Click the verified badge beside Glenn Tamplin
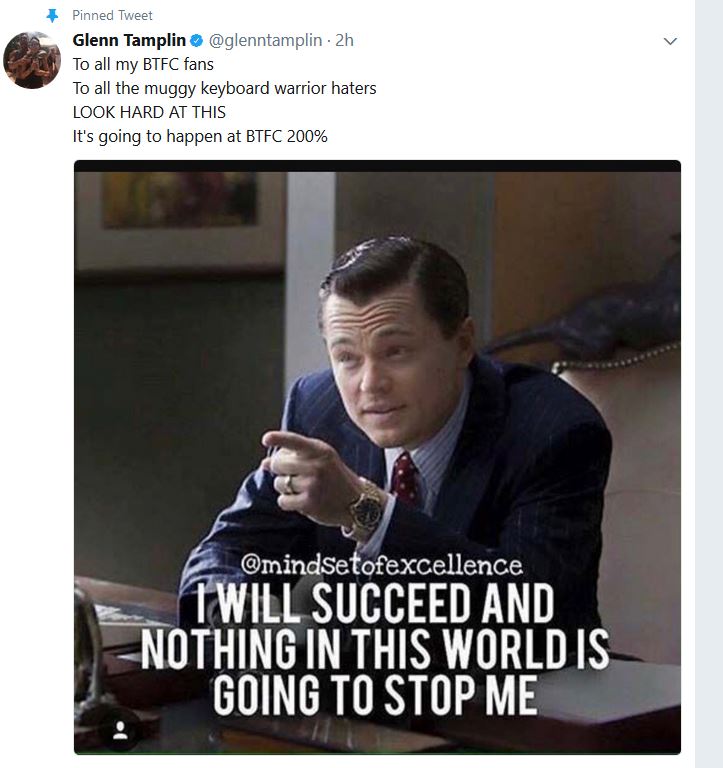Image resolution: width=723 pixels, height=768 pixels. (x=196, y=41)
